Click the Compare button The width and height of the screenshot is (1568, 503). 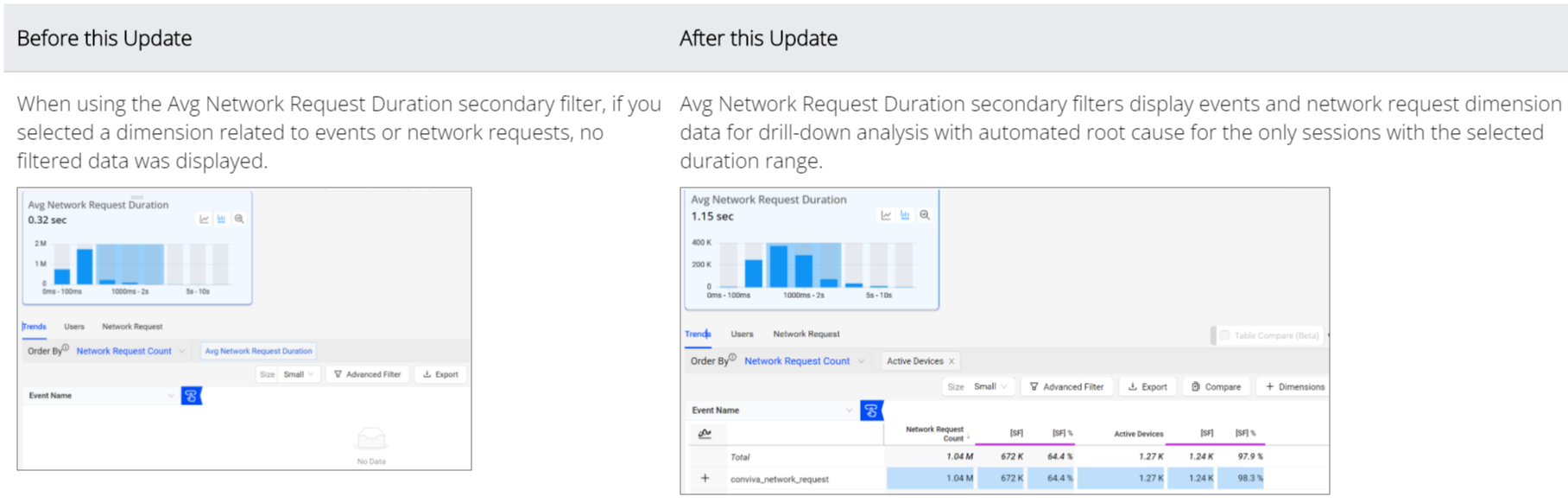[1216, 387]
